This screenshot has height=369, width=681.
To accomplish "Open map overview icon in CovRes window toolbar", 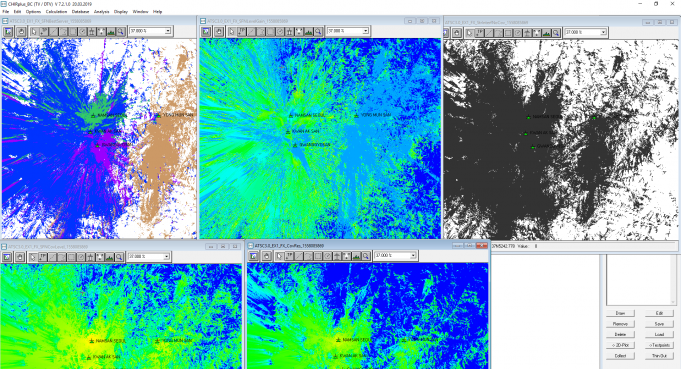I will pyautogui.click(x=254, y=256).
